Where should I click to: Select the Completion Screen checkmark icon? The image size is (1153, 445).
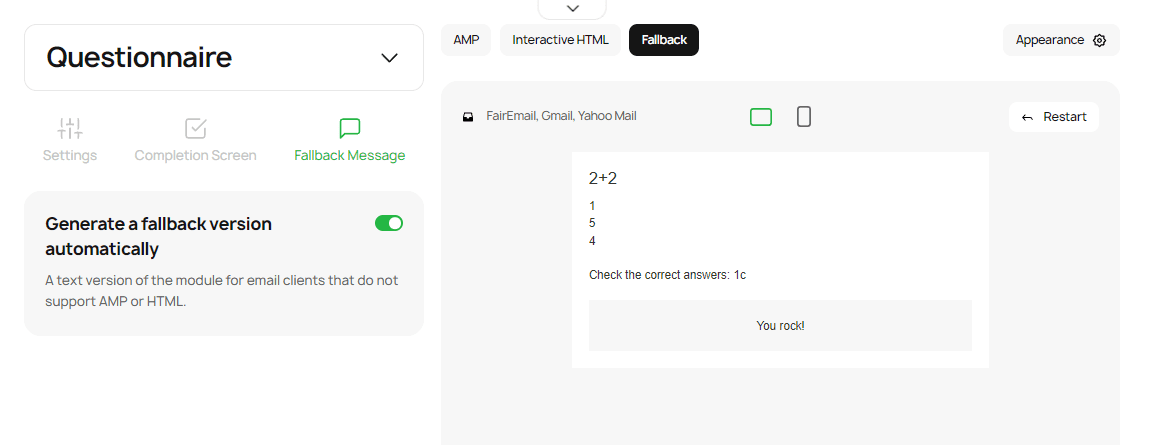(x=196, y=129)
